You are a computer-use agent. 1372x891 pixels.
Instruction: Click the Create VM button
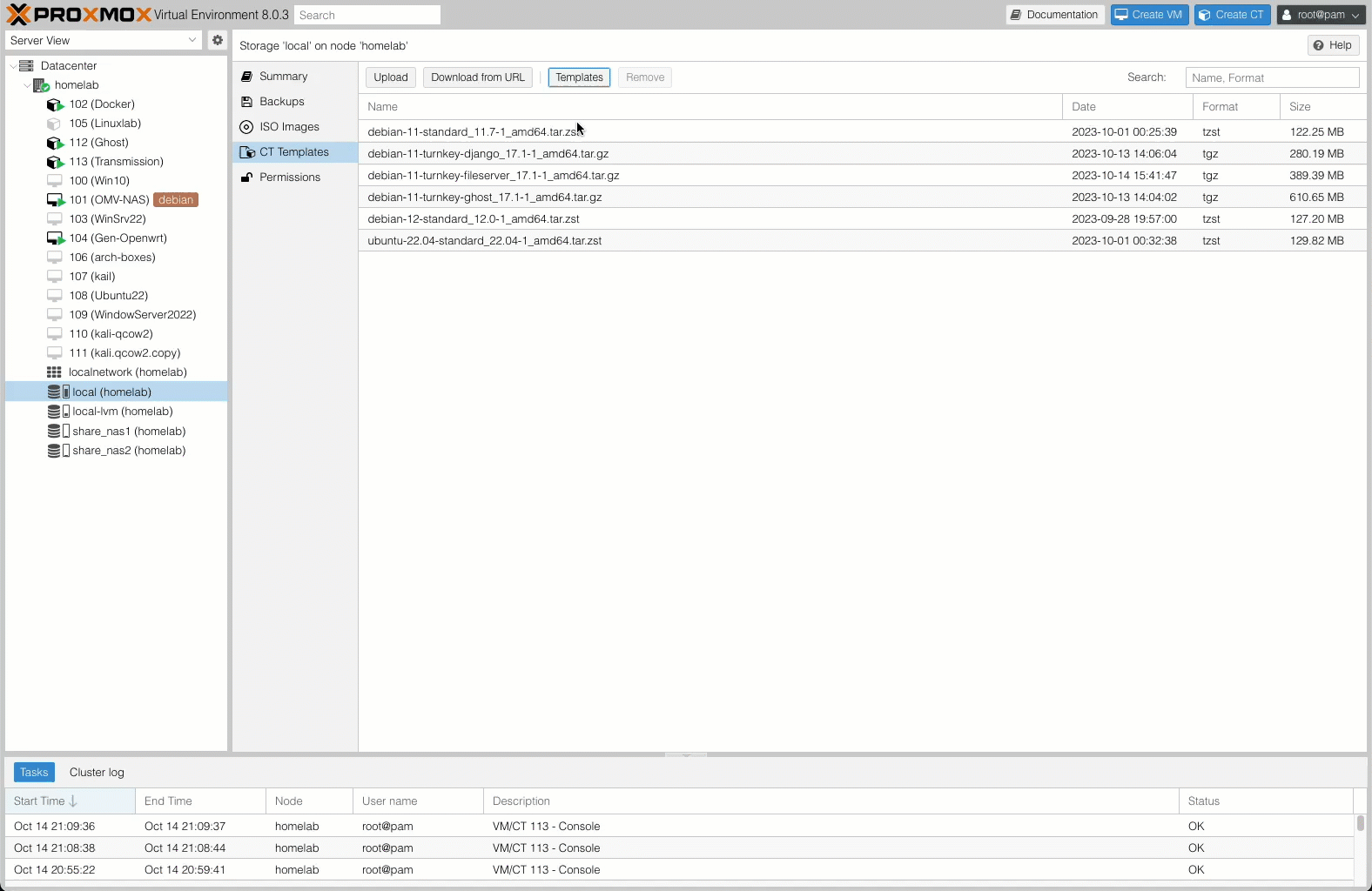click(1149, 15)
